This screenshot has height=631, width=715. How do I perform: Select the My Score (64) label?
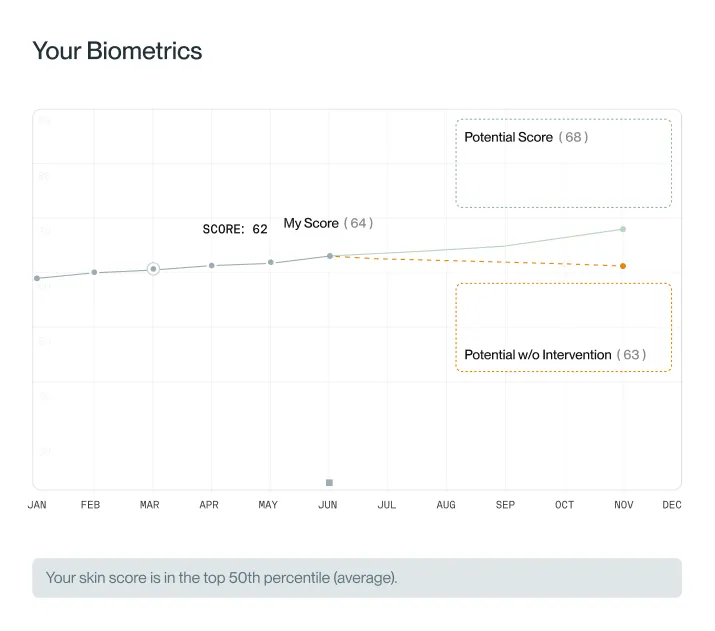click(x=328, y=223)
